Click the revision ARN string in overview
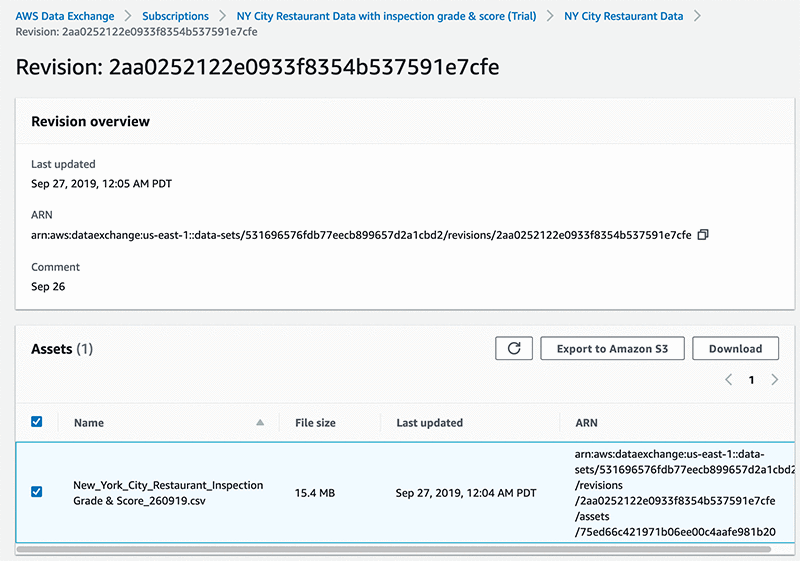 coord(361,235)
